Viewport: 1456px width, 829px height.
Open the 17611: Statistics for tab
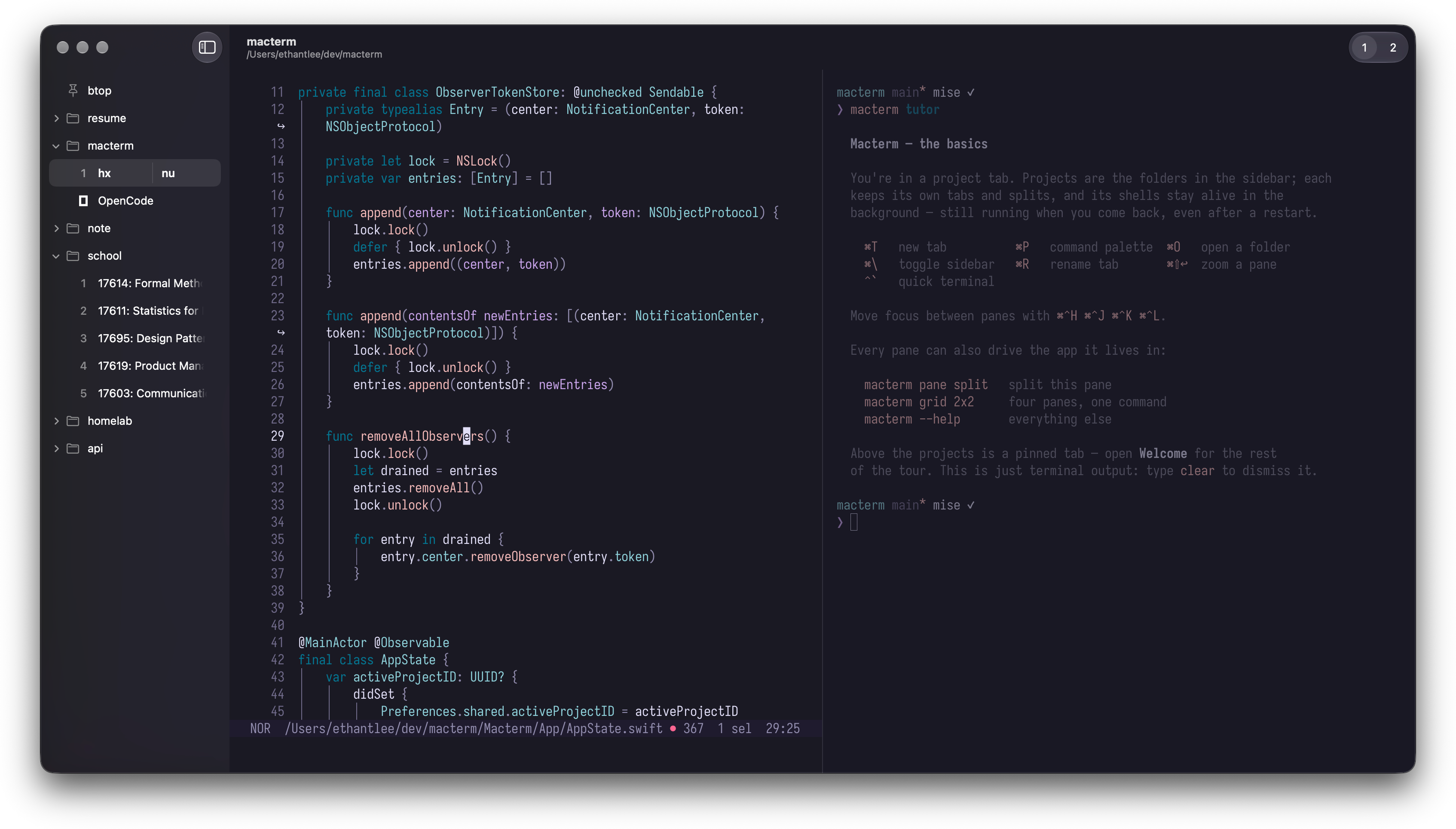135,310
